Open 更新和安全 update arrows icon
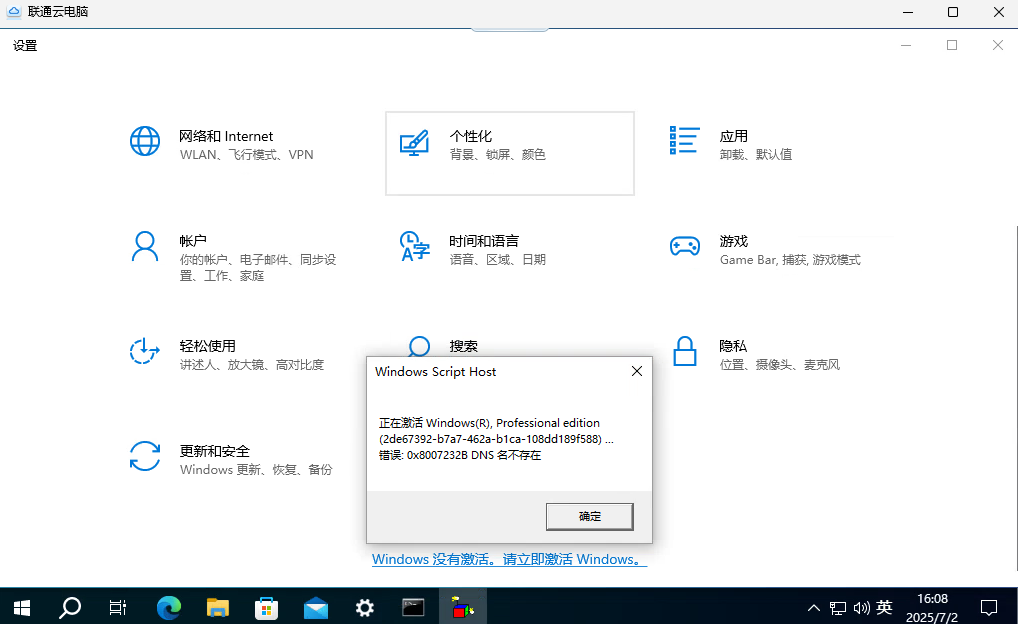The image size is (1018, 624). (x=145, y=456)
